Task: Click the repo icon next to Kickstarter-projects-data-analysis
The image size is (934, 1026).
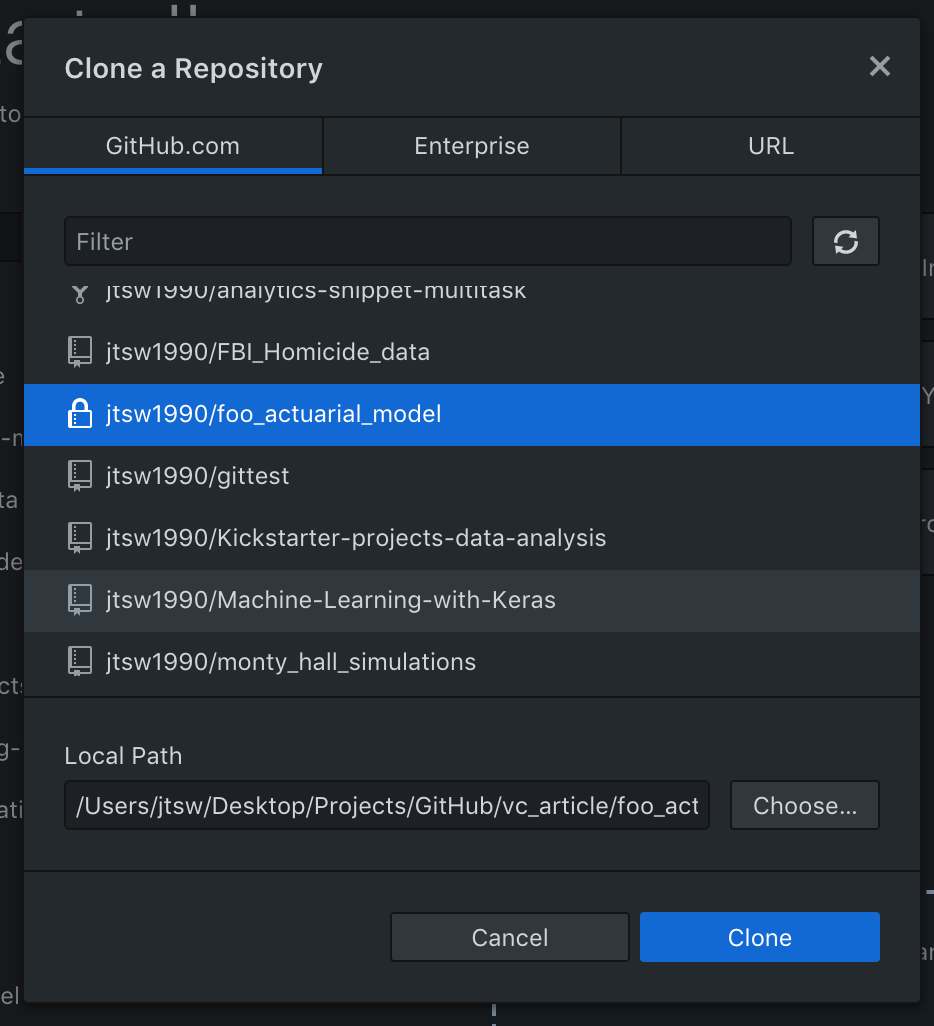Action: coord(80,537)
